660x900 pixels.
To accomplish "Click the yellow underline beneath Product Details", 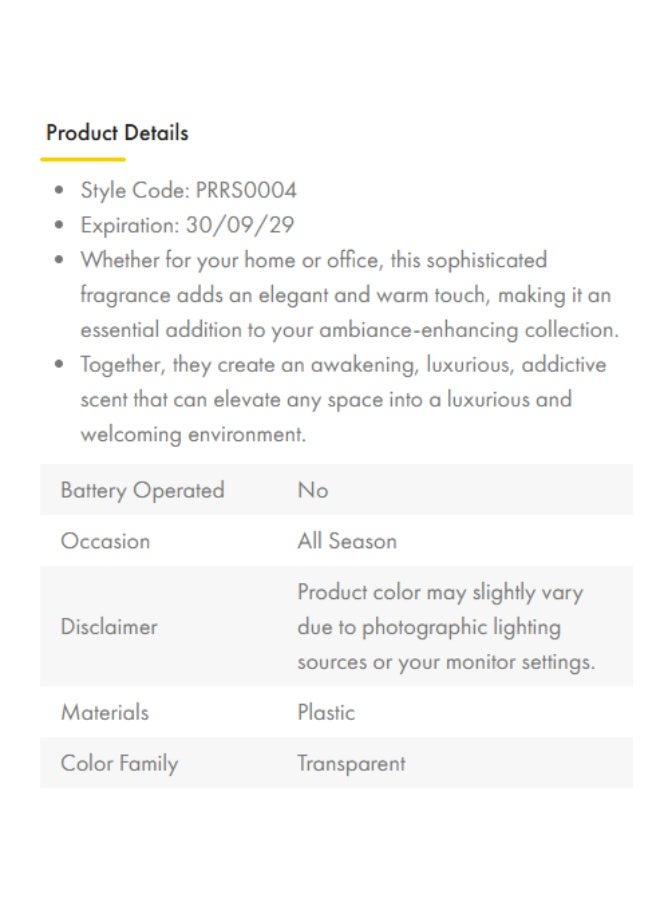I will click(83, 159).
